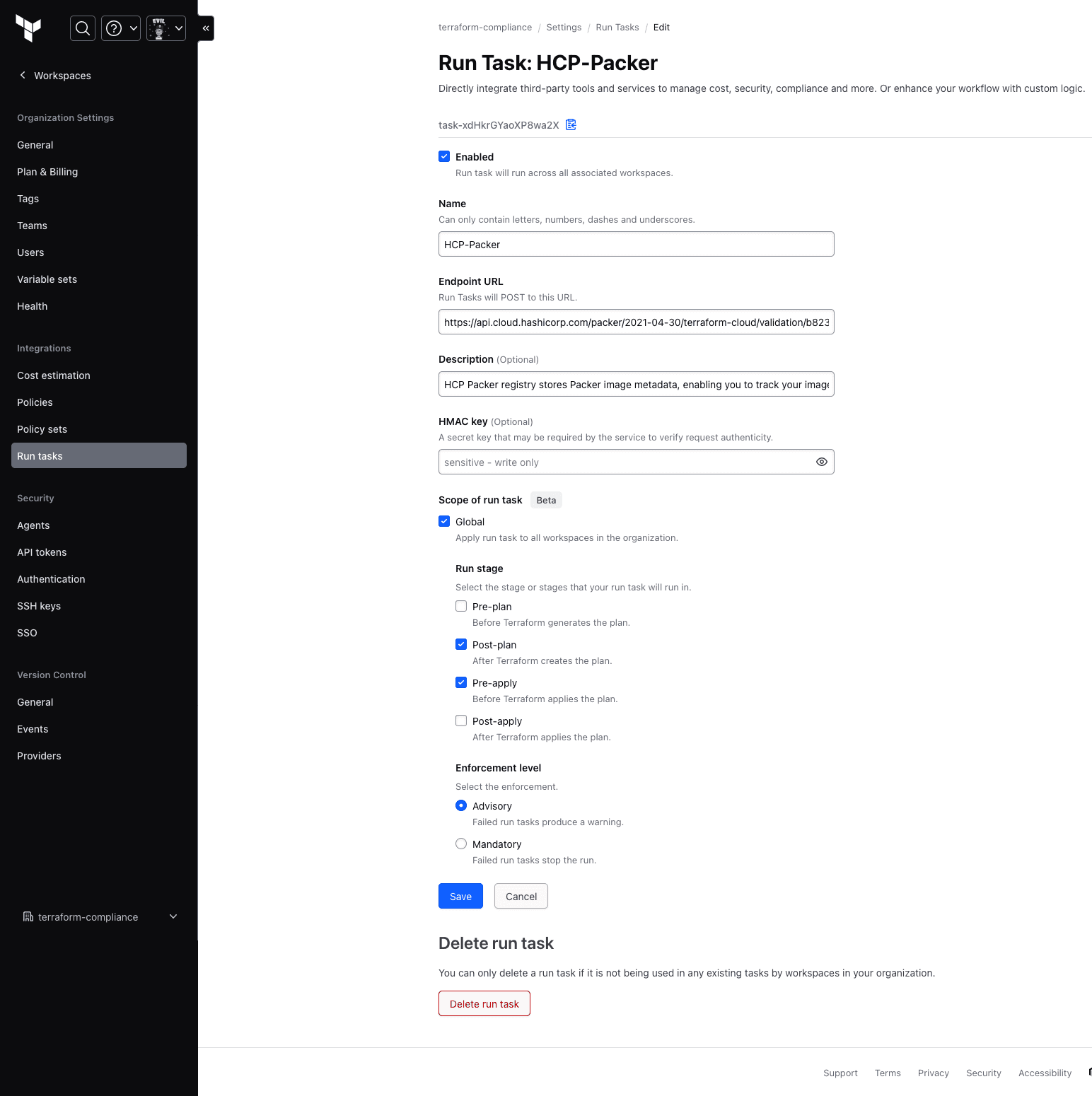Screen dimensions: 1092x1096
Task: Click the Delete run task button
Action: coord(484,1003)
